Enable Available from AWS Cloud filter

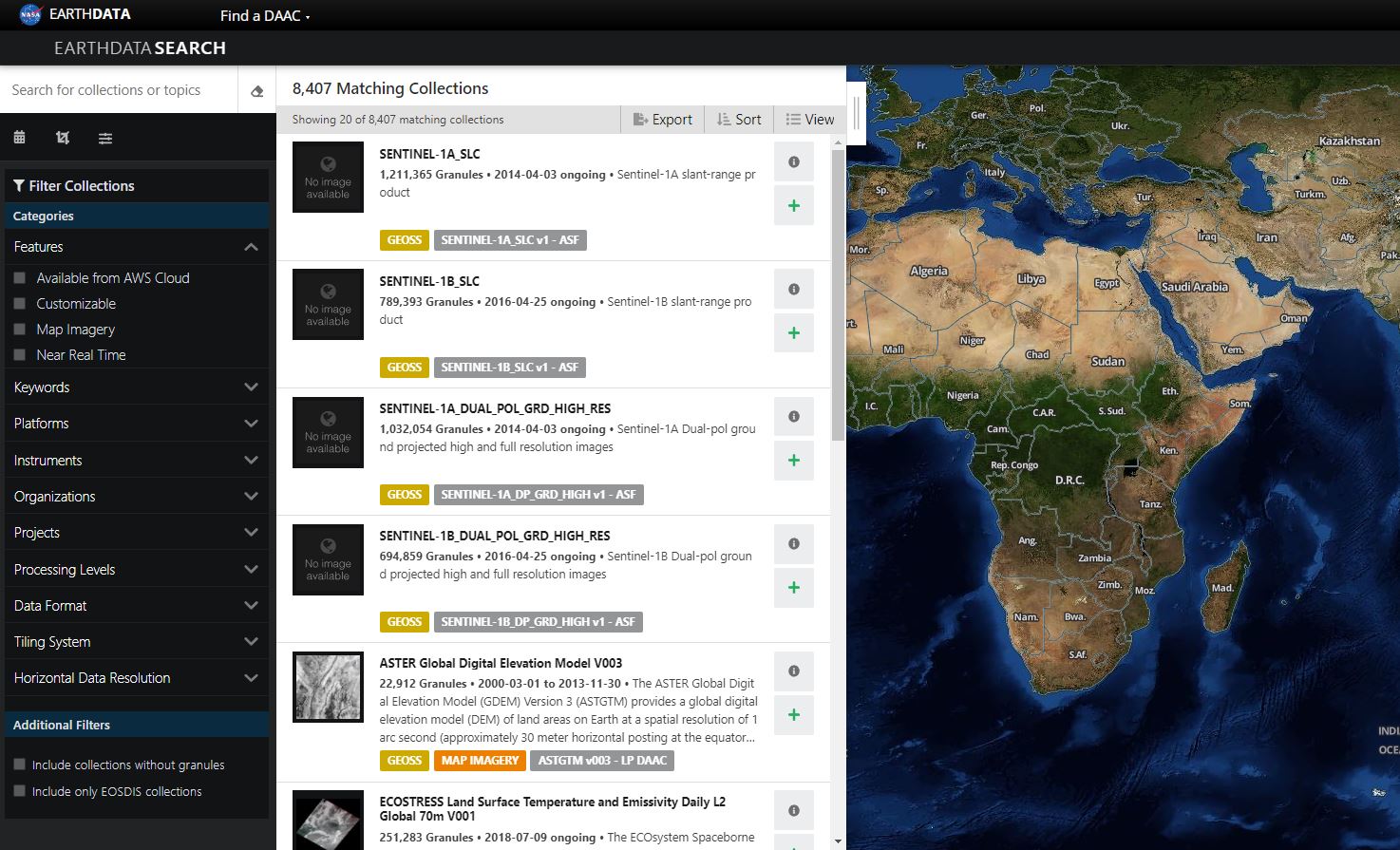[19, 278]
